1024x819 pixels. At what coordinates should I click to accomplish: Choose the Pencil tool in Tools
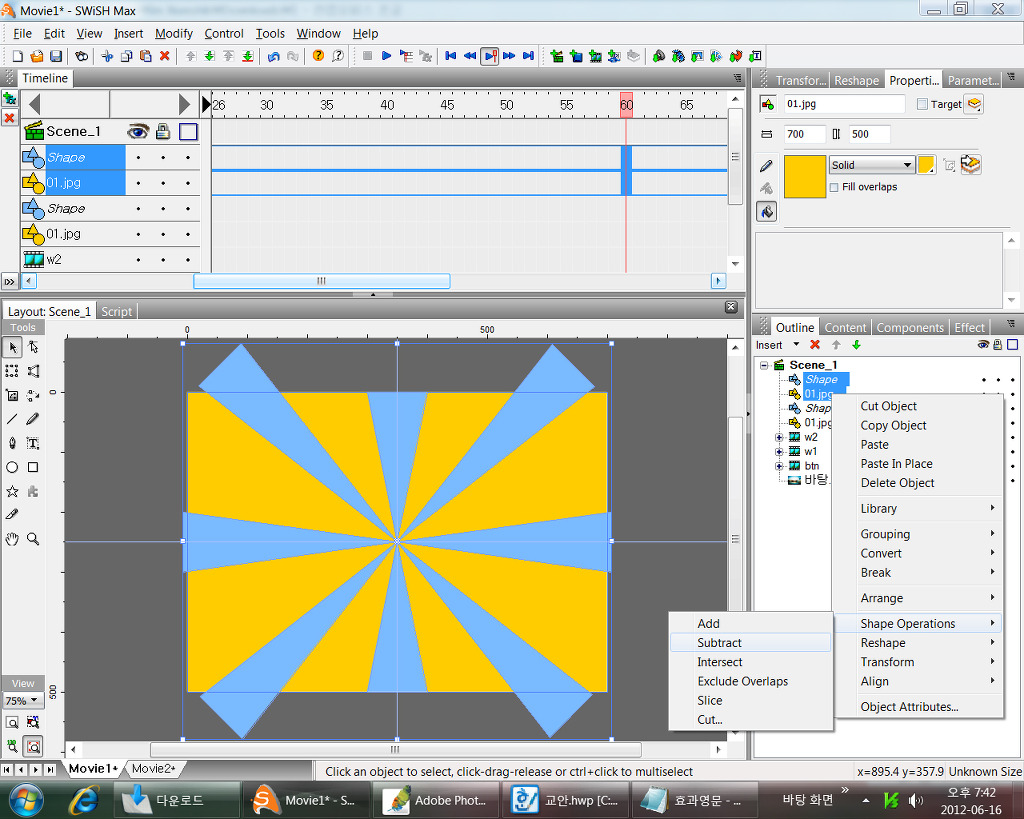point(33,419)
